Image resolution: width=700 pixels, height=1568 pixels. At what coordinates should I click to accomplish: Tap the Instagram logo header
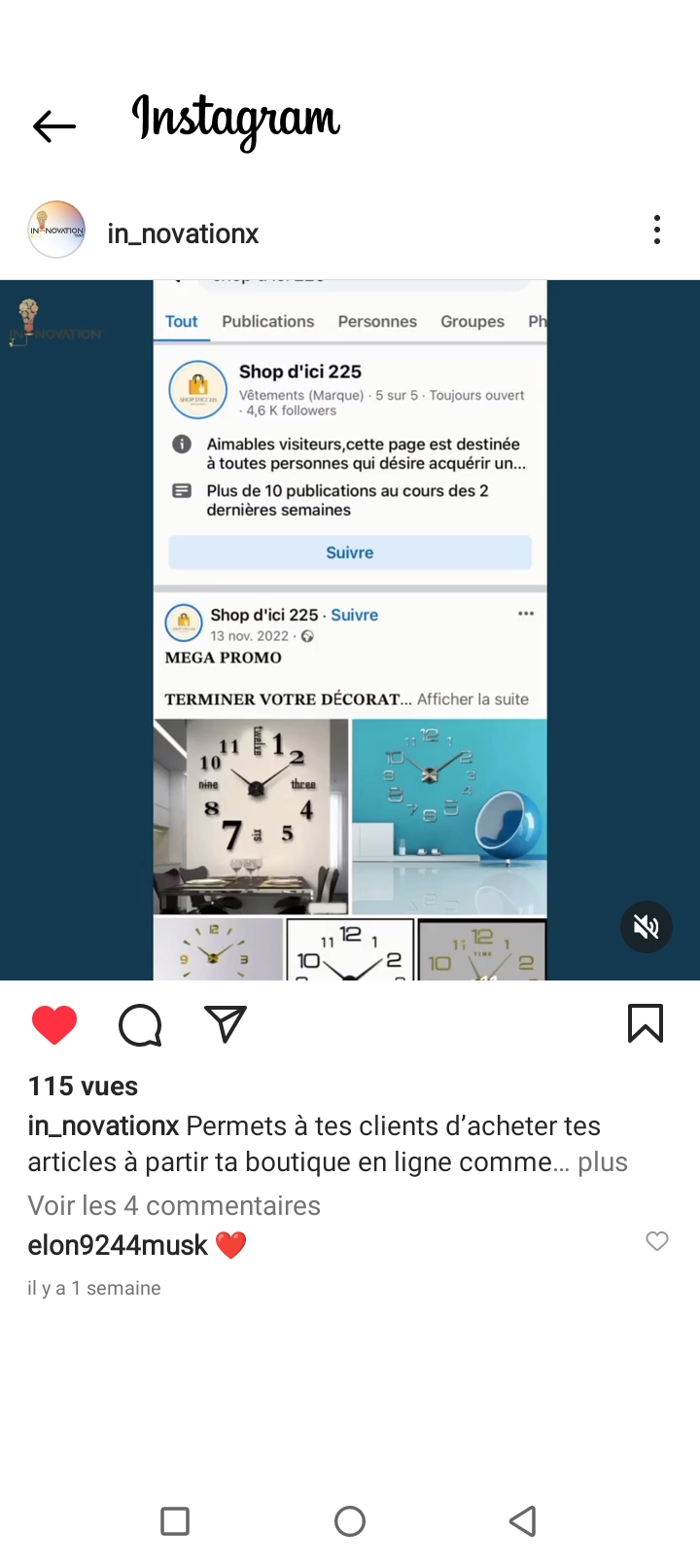(x=235, y=122)
